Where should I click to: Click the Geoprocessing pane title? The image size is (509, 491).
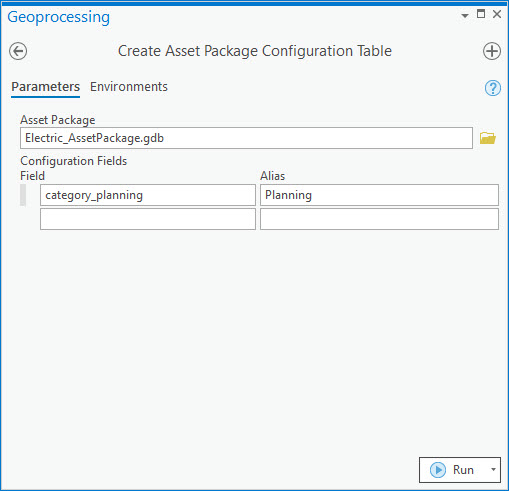pyautogui.click(x=58, y=17)
